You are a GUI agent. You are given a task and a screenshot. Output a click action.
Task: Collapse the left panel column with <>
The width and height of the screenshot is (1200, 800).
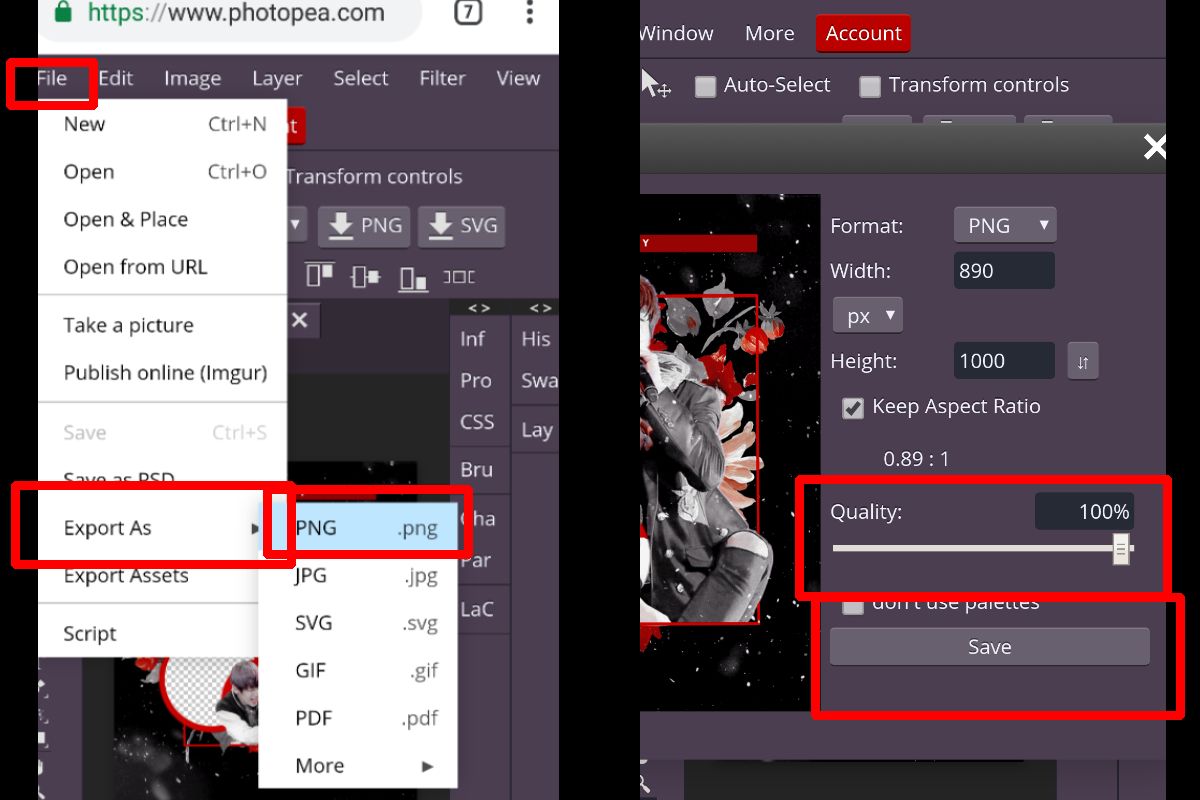coord(479,307)
